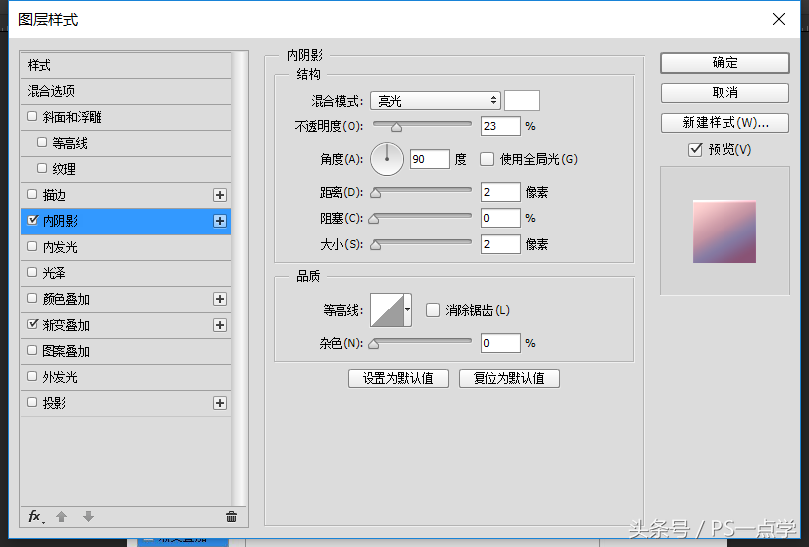Delete effect with trash icon
This screenshot has height=547, width=809.
click(231, 517)
